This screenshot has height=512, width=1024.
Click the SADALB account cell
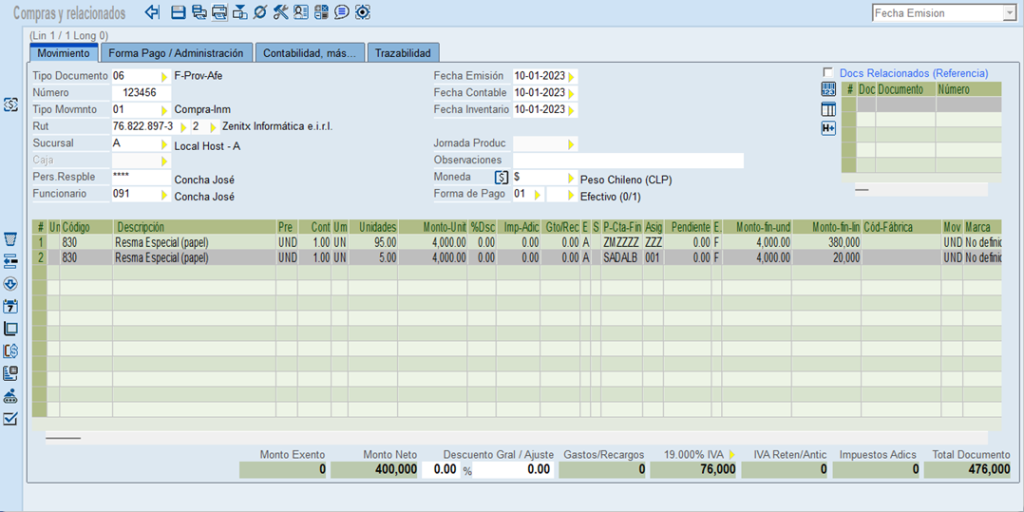622,257
